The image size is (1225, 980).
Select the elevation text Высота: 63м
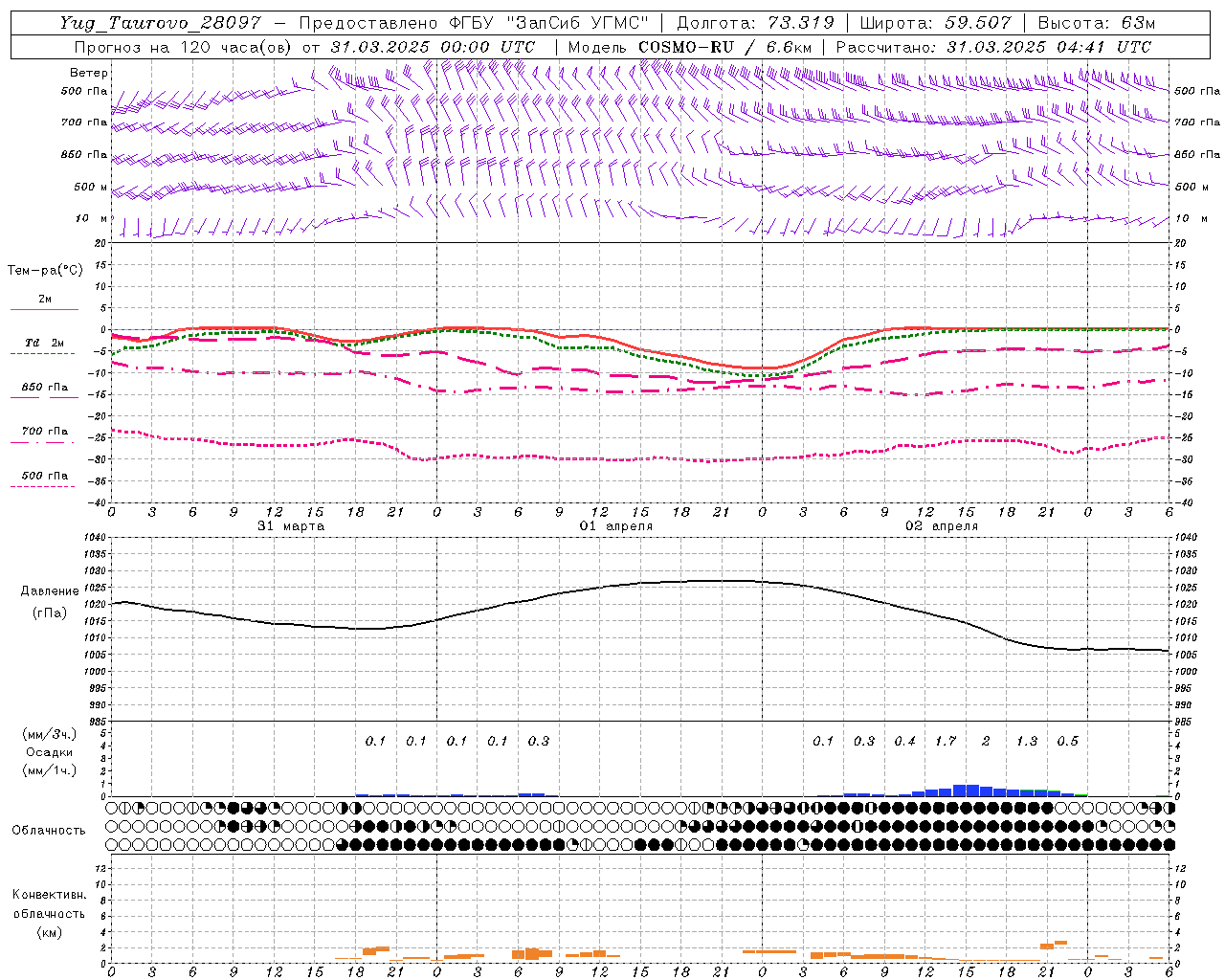(x=1095, y=23)
